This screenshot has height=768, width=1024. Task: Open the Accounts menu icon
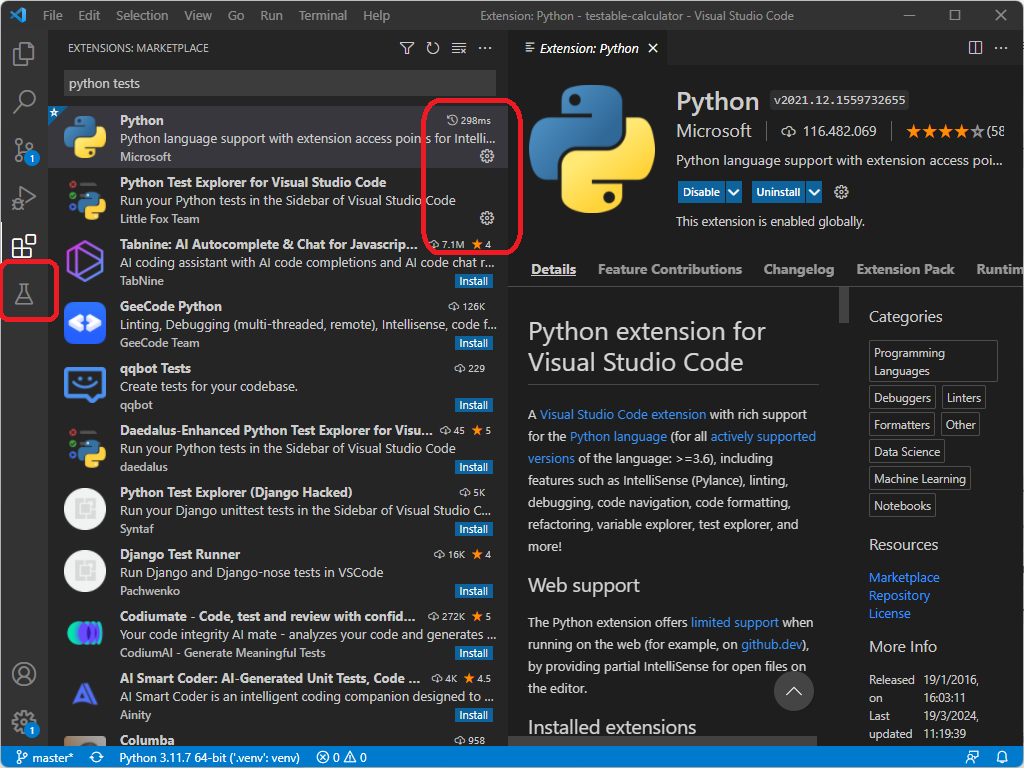[x=24, y=674]
